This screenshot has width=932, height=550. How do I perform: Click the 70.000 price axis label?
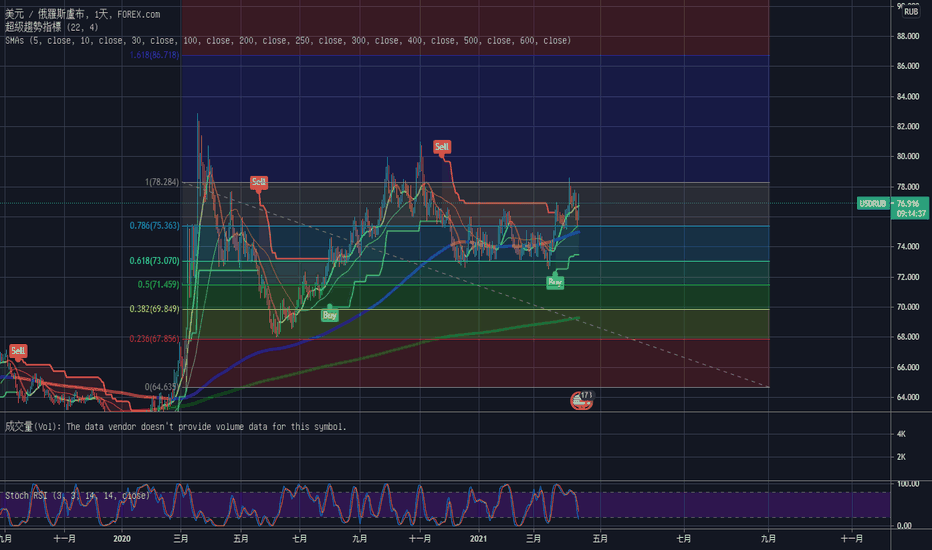point(908,307)
